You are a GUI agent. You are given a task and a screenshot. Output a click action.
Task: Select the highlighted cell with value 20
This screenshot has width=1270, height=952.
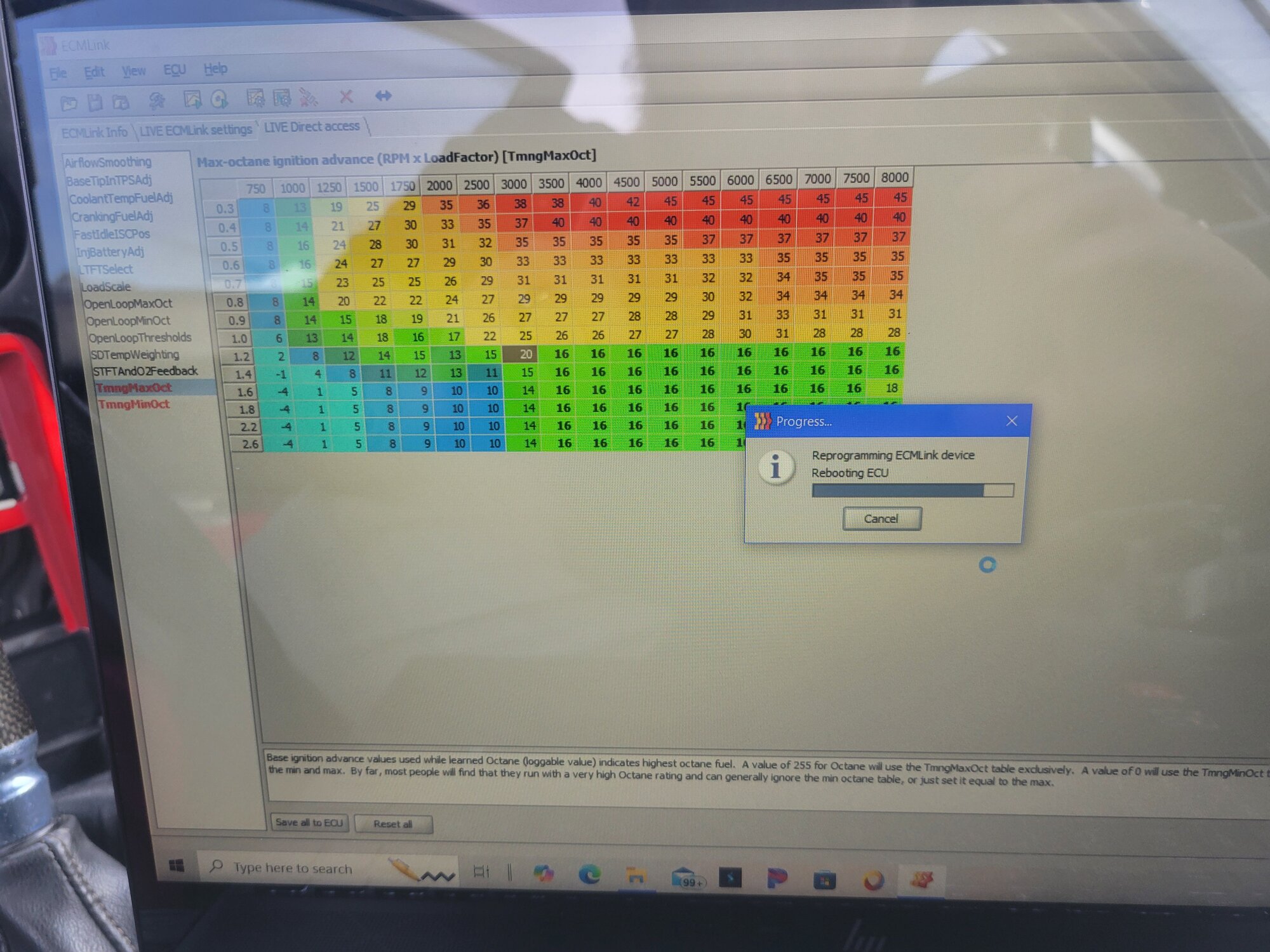[x=520, y=354]
